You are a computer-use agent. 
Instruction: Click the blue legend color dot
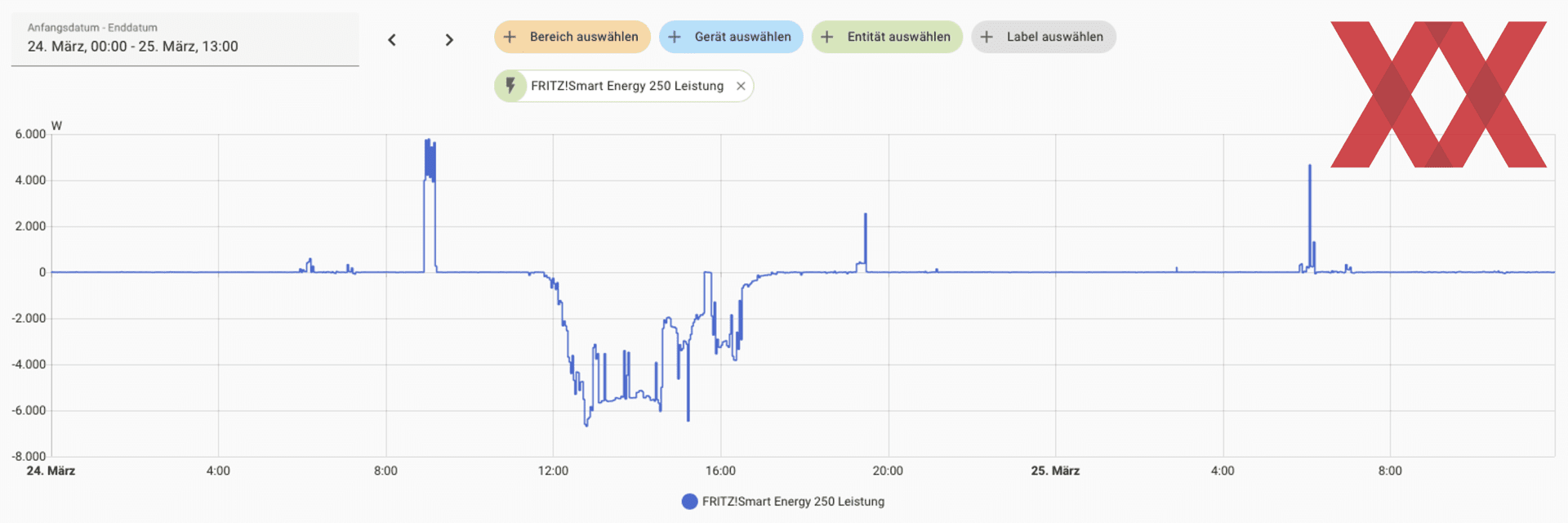tap(690, 502)
